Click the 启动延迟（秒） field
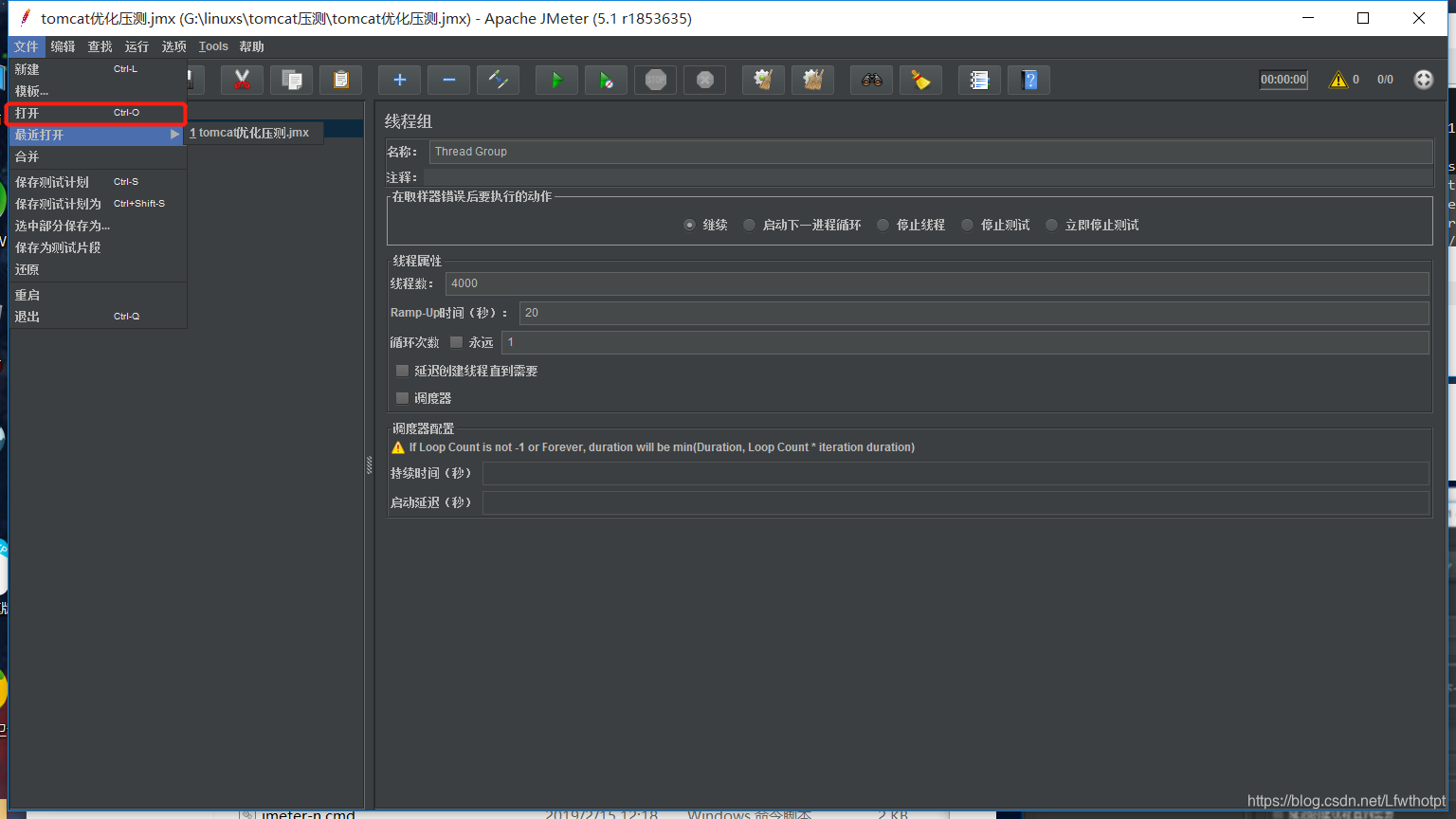Screen dimensions: 1456x819 pyautogui.click(x=955, y=502)
